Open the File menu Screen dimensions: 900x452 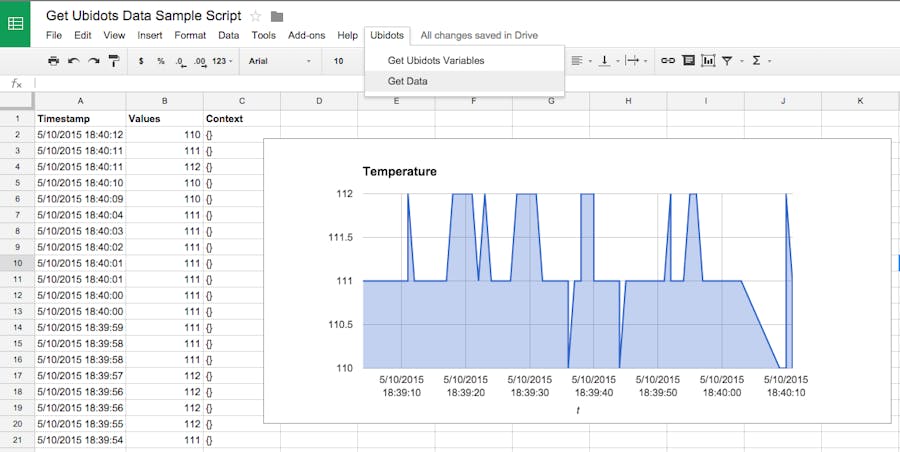[53, 35]
